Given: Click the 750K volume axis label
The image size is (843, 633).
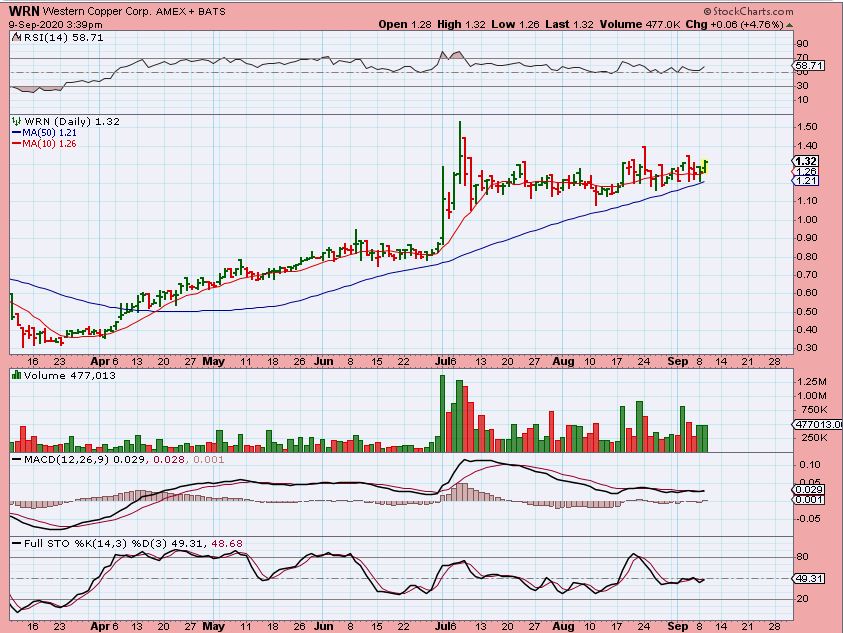Looking at the screenshot, I should click(x=813, y=409).
